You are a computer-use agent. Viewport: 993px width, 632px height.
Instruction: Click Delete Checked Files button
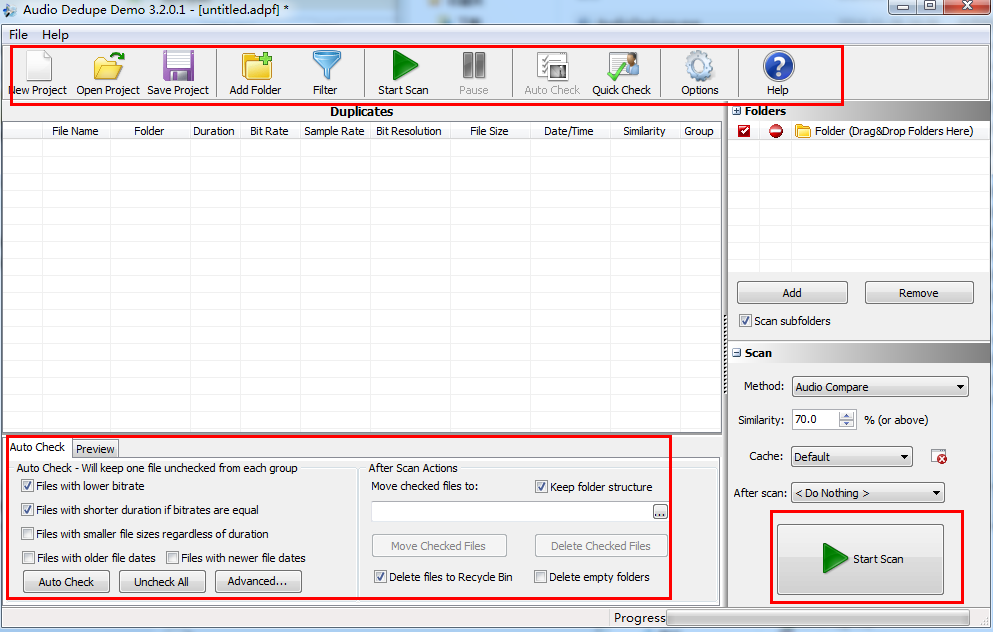click(x=601, y=546)
